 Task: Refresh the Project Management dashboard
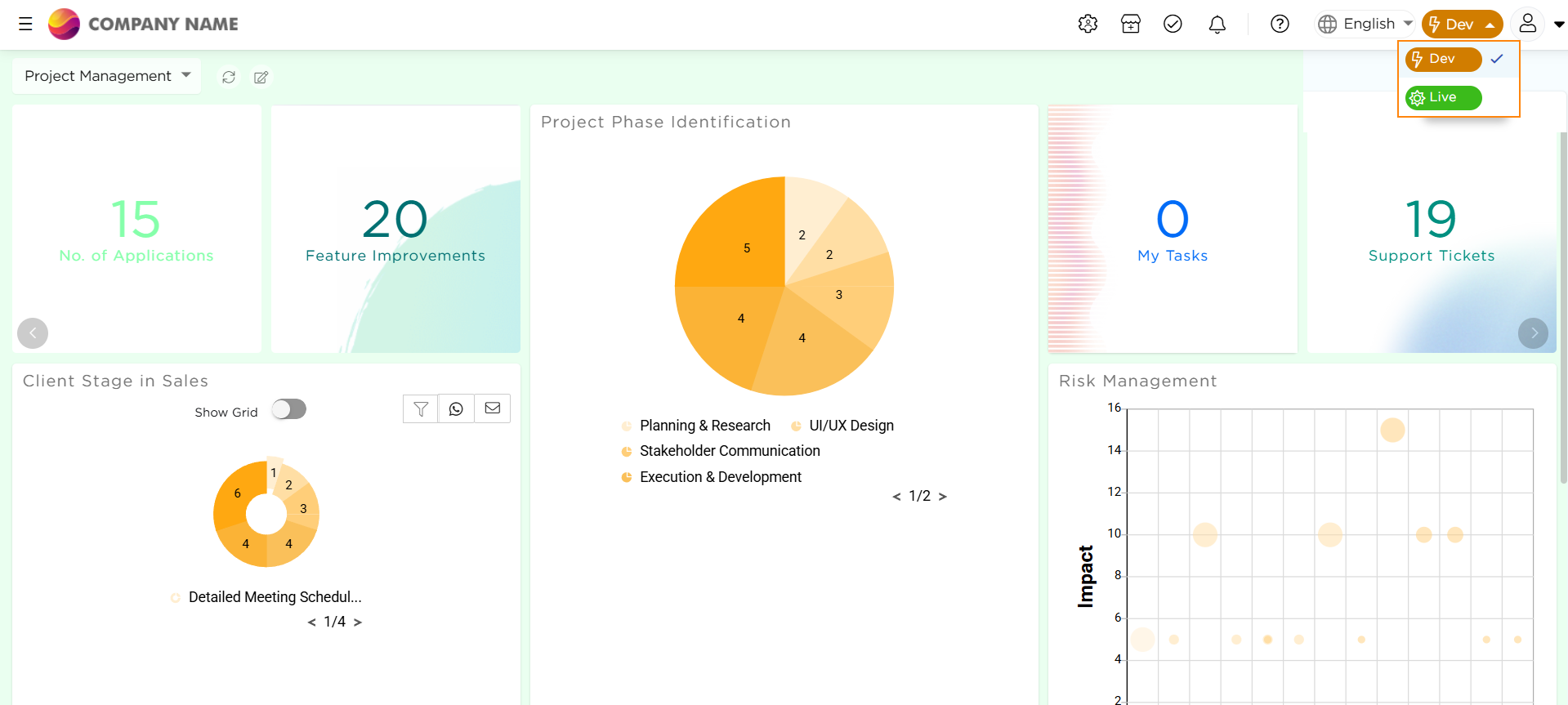tap(229, 77)
